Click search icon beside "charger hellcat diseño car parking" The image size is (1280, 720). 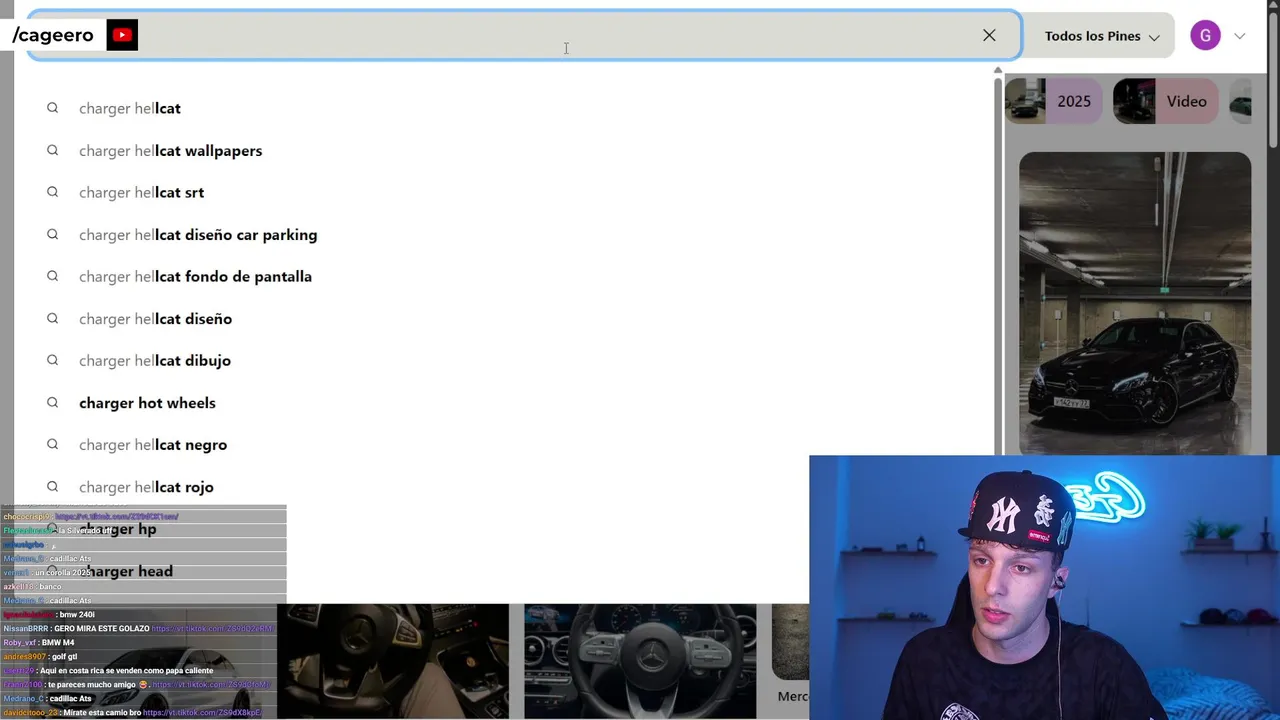(52, 234)
